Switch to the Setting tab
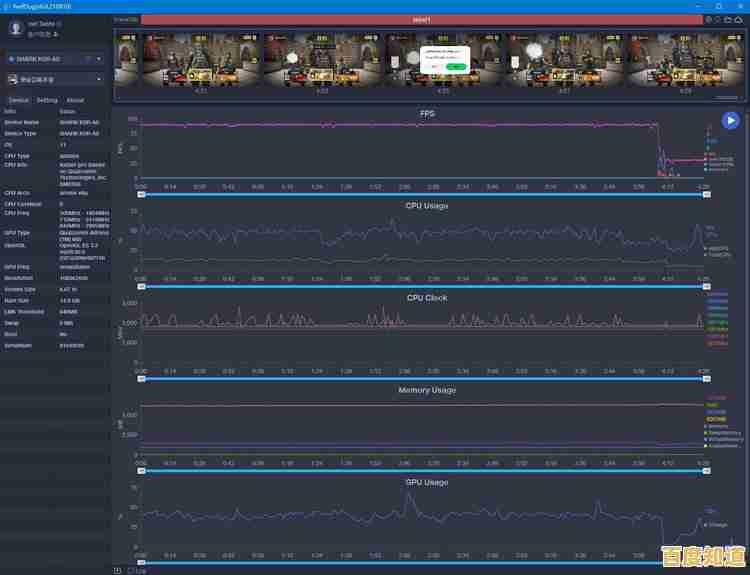Screen dimensions: 750x575 click(47, 100)
